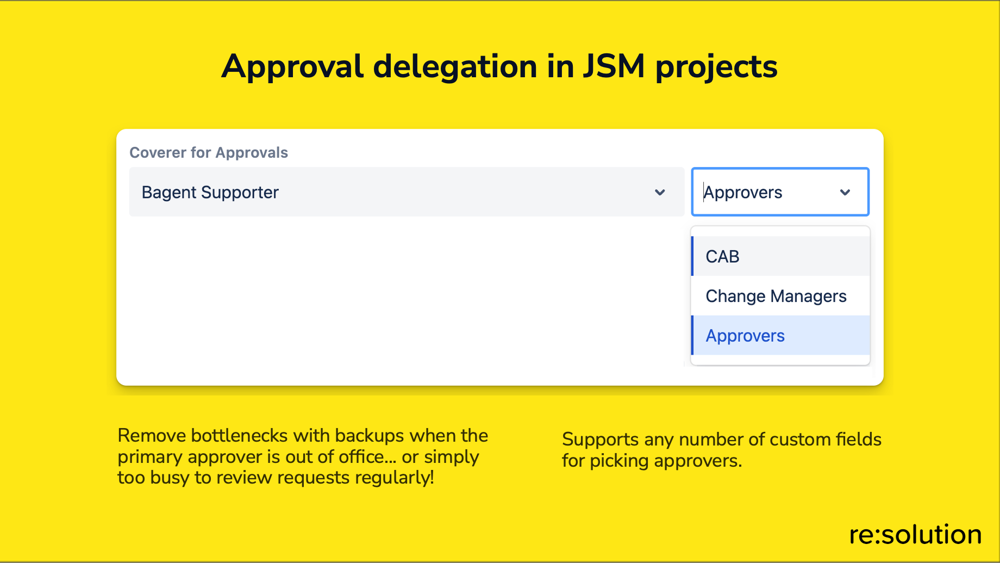Click the word "Approval" in the title
Screen dimensions: 1000x563
293,66
